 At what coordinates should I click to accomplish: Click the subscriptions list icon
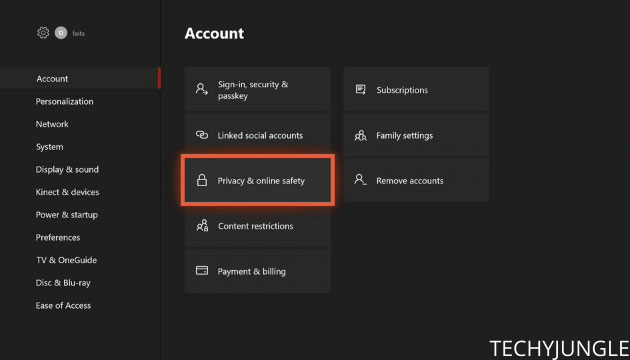(x=360, y=90)
